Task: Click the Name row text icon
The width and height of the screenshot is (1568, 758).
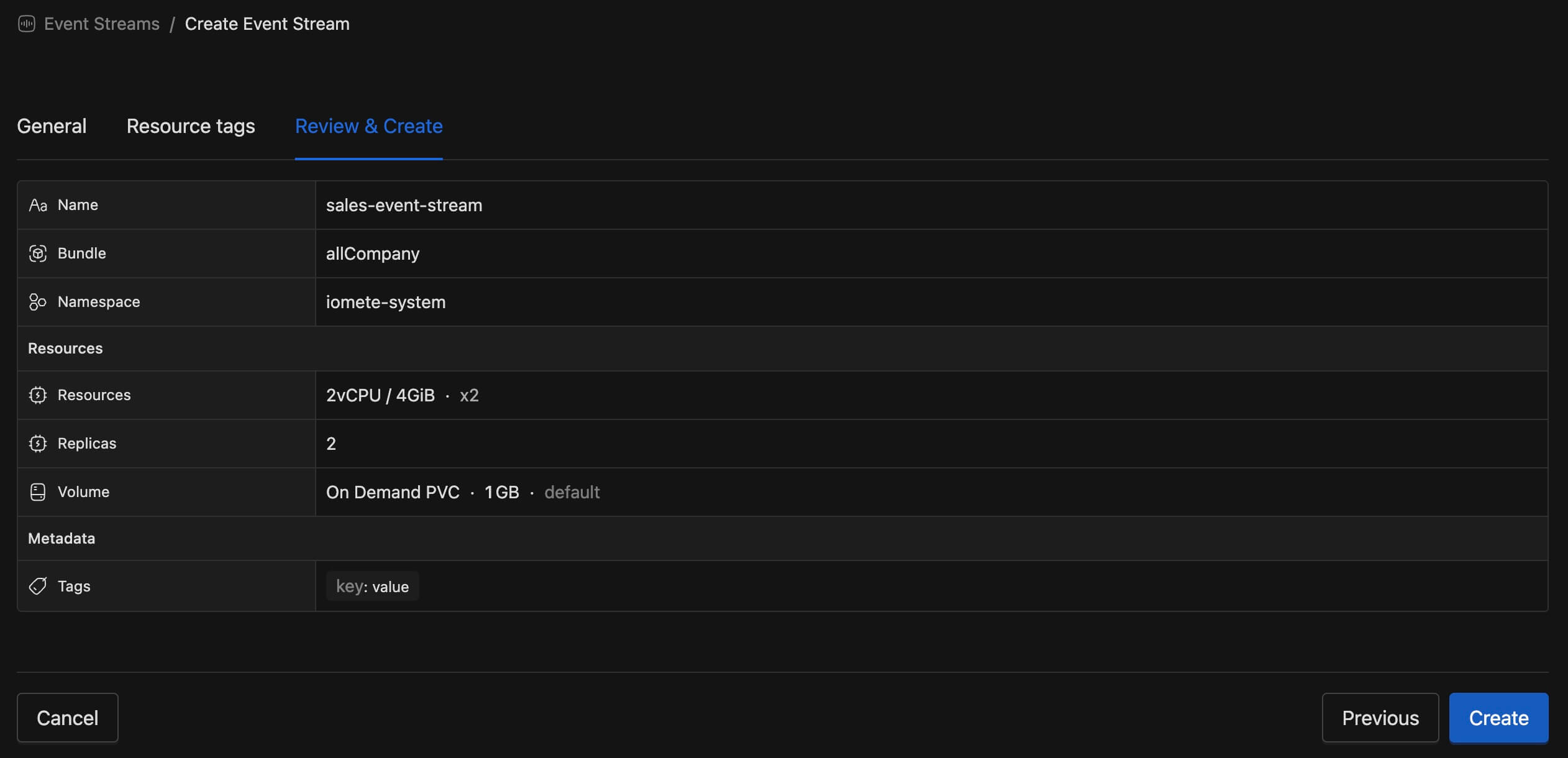Action: pyautogui.click(x=38, y=205)
